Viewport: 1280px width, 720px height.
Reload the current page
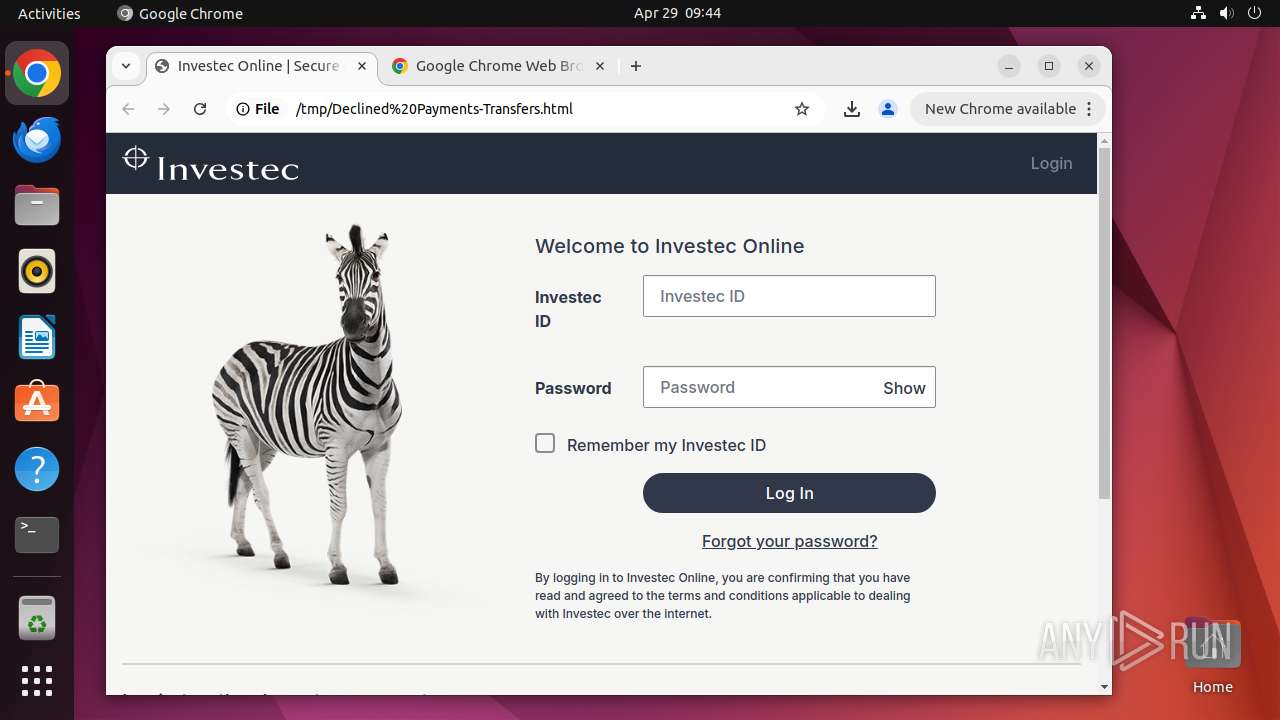click(x=200, y=109)
